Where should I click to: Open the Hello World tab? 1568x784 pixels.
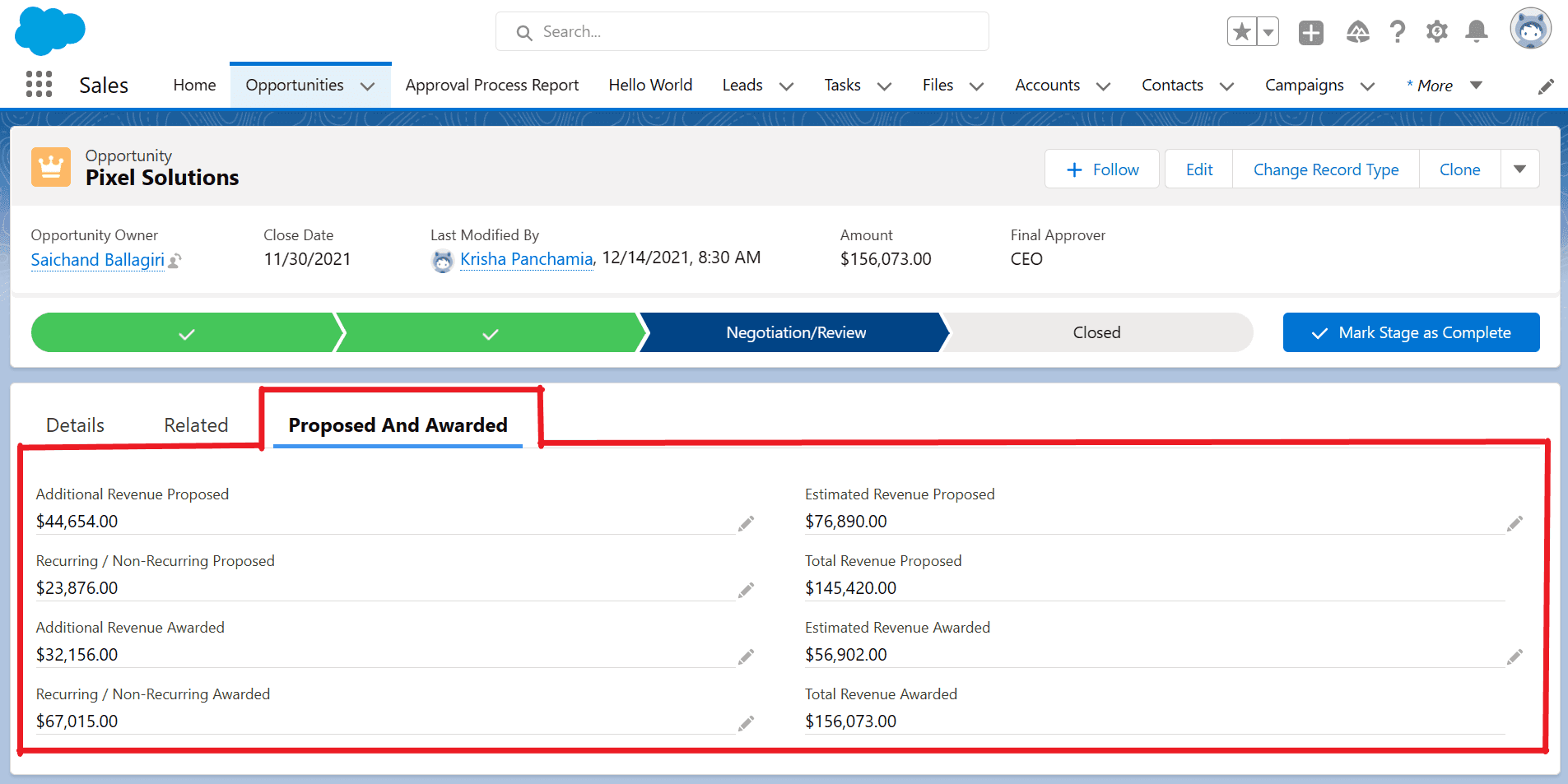(x=650, y=85)
